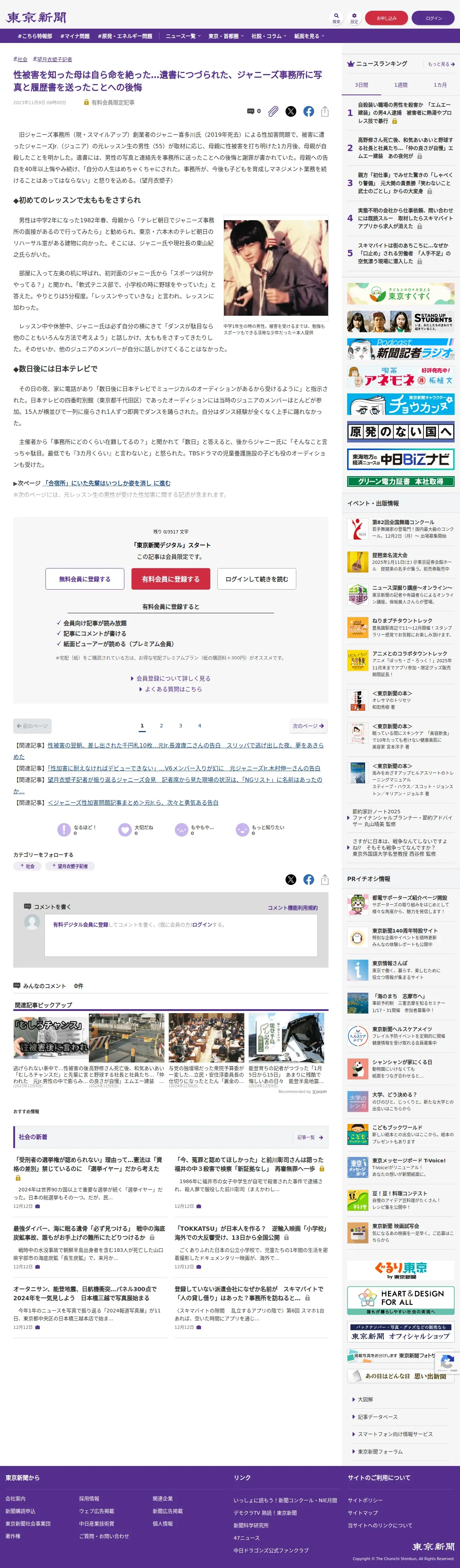Expand the 紙面を見る nav dropdown
The width and height of the screenshot is (460, 1568).
310,36
